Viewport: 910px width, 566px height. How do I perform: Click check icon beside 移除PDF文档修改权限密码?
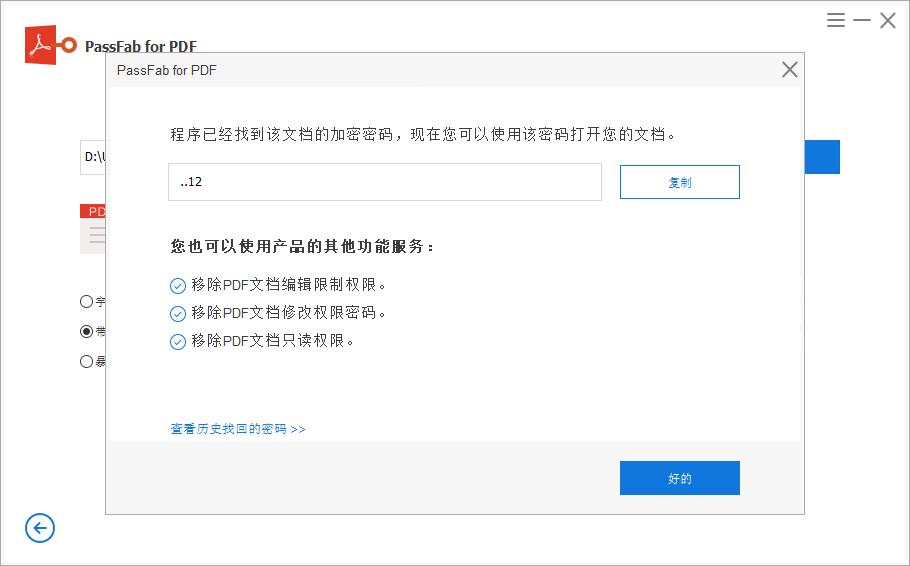[x=178, y=313]
